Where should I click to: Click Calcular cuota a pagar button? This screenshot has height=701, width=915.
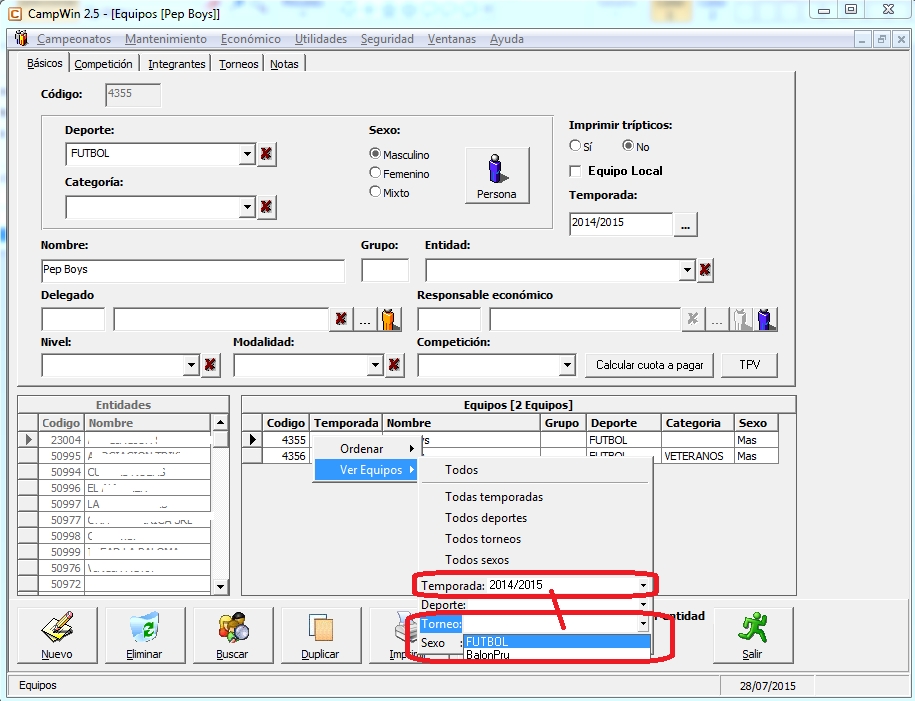[649, 365]
